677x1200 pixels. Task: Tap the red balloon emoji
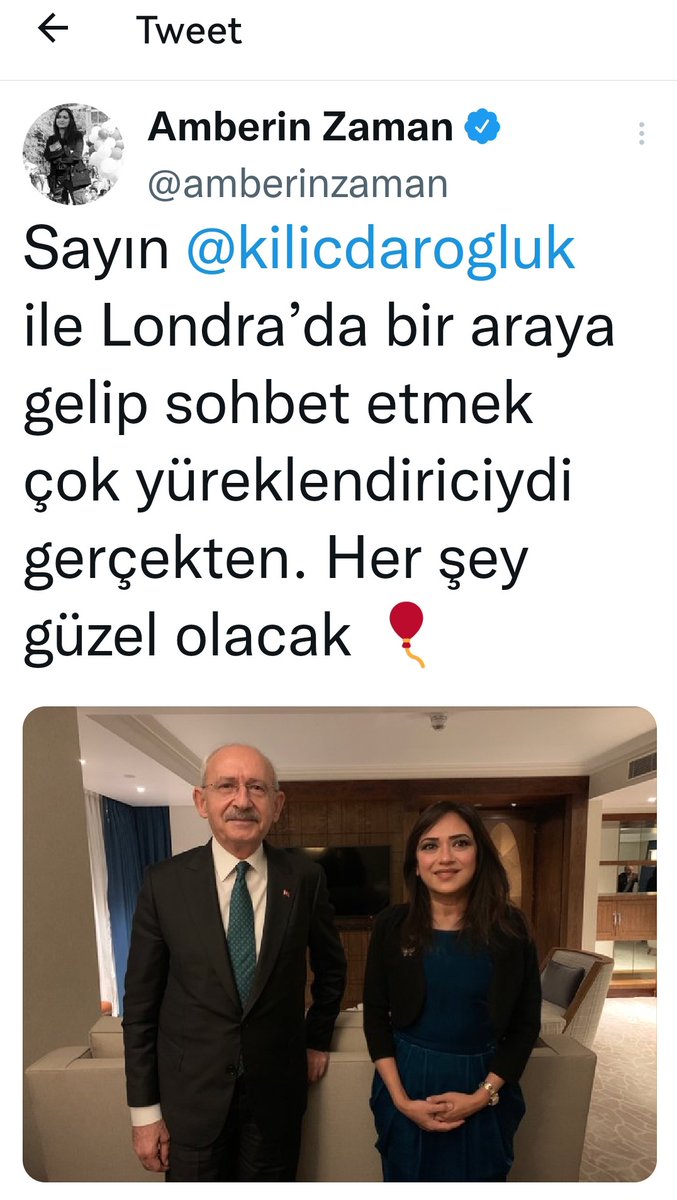tap(407, 634)
